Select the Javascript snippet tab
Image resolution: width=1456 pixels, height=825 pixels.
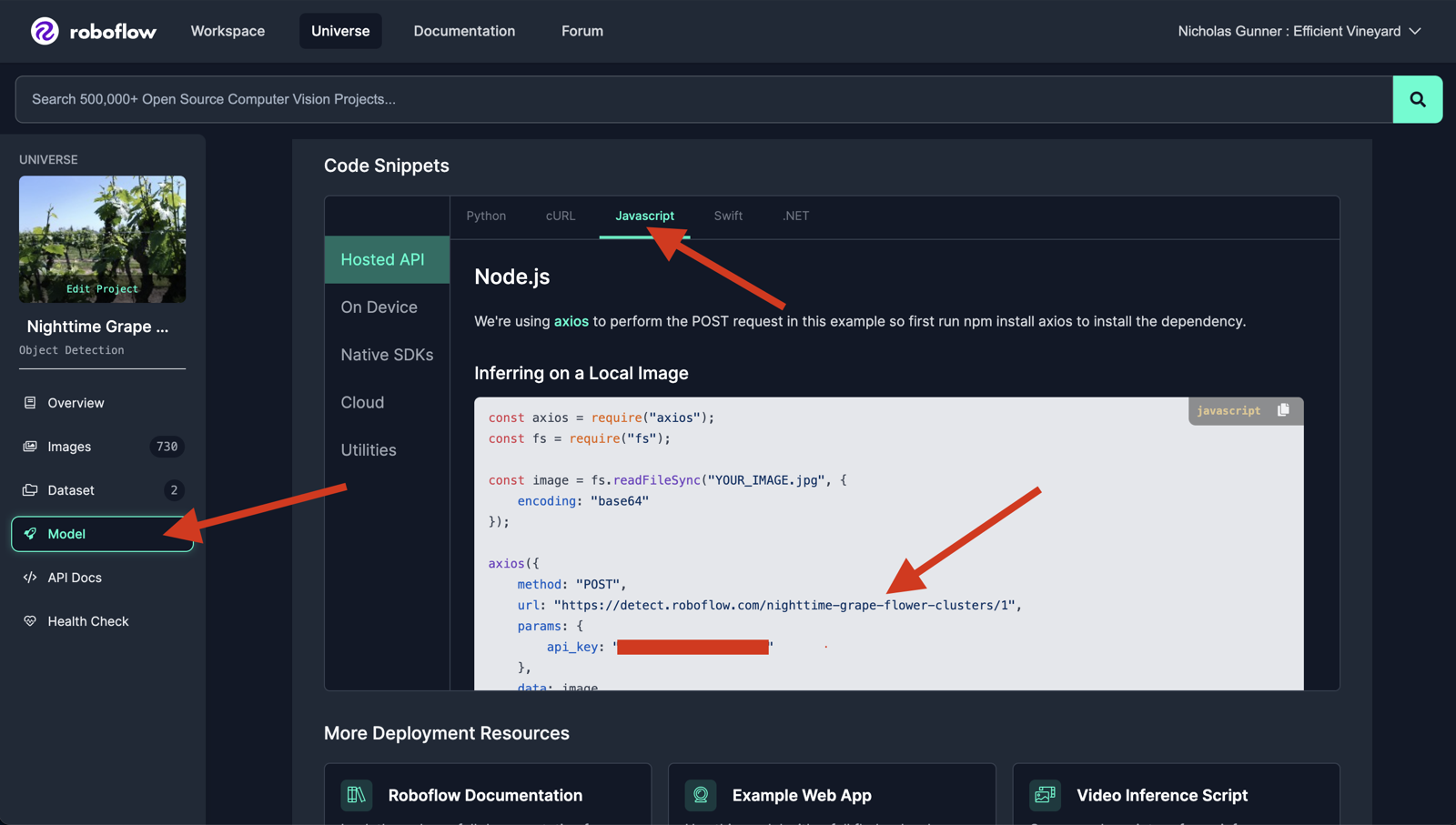click(x=644, y=216)
